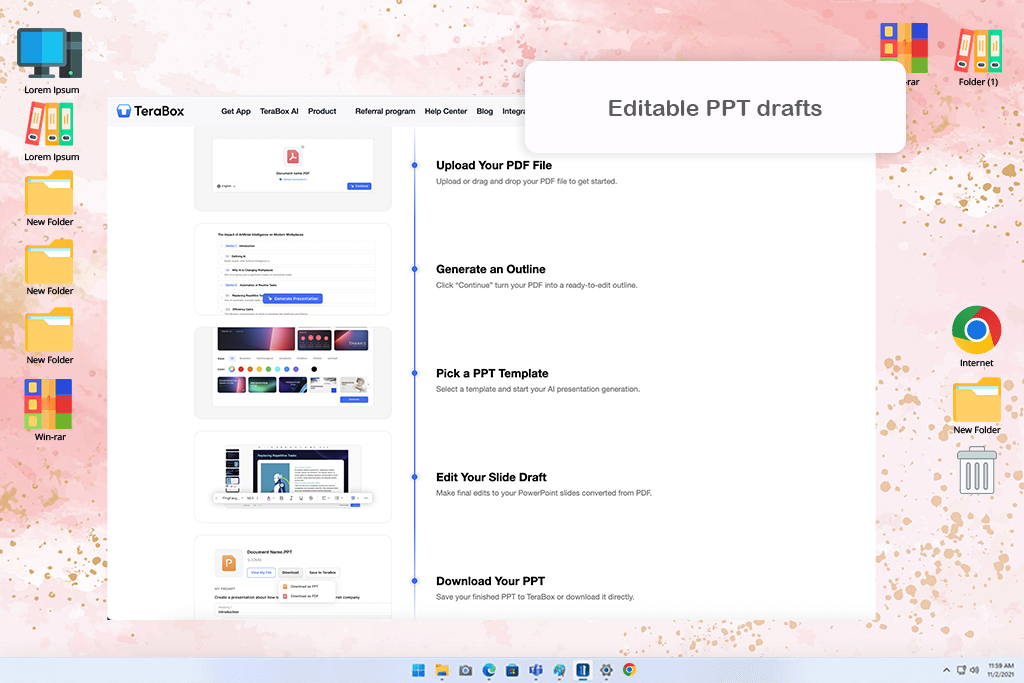Image resolution: width=1024 pixels, height=683 pixels.
Task: Click Save to TeraBox button
Action: point(323,573)
